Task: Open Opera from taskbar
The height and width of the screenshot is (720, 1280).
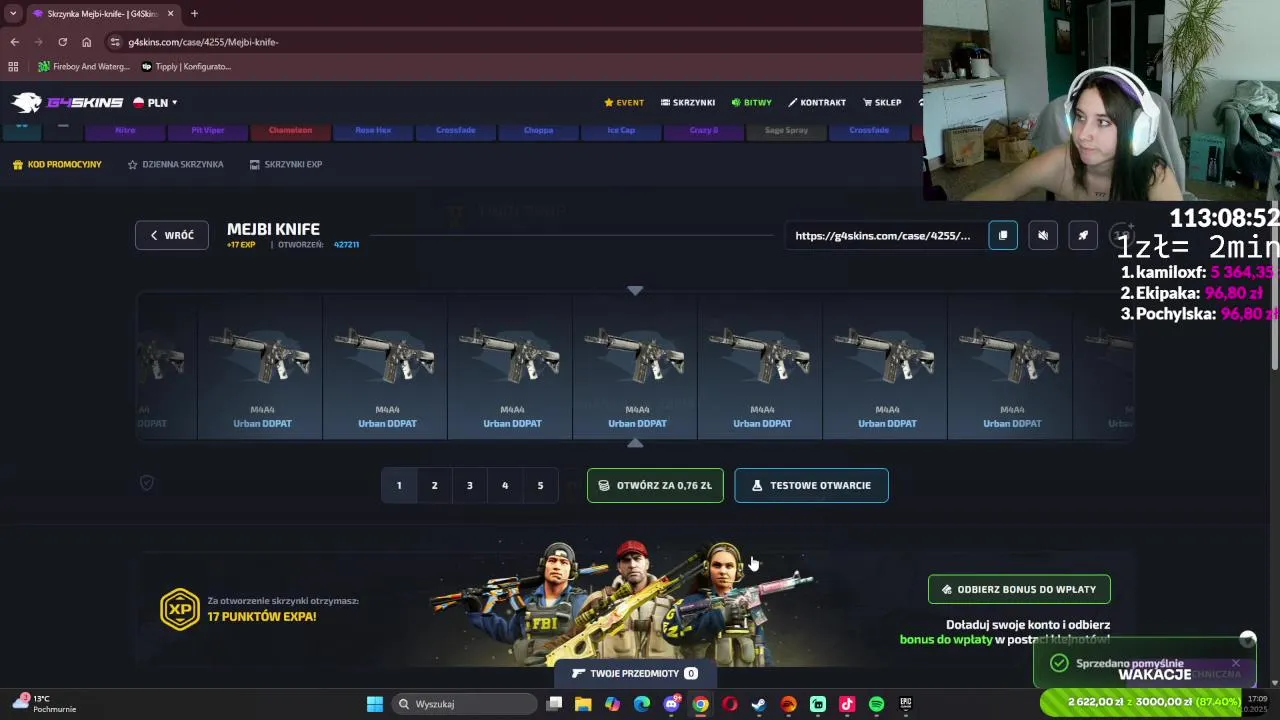Action: (730, 704)
